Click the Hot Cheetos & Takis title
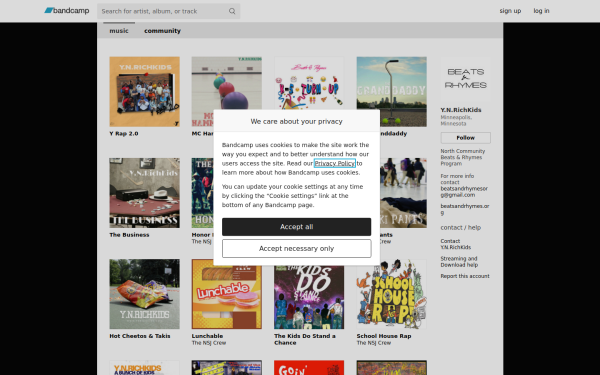The width and height of the screenshot is (600, 375). tap(140, 336)
